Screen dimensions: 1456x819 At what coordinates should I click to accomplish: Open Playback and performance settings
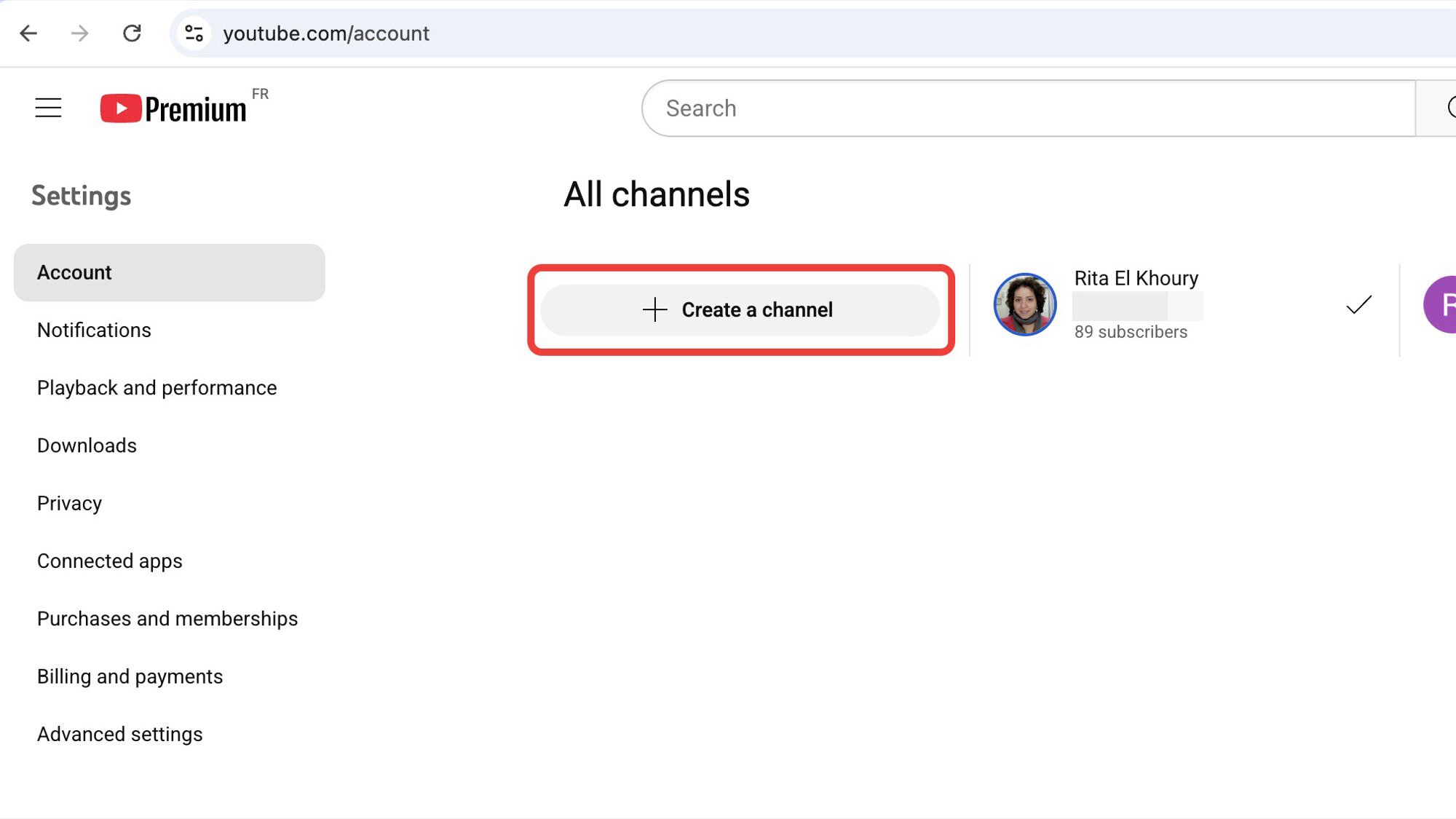(156, 388)
